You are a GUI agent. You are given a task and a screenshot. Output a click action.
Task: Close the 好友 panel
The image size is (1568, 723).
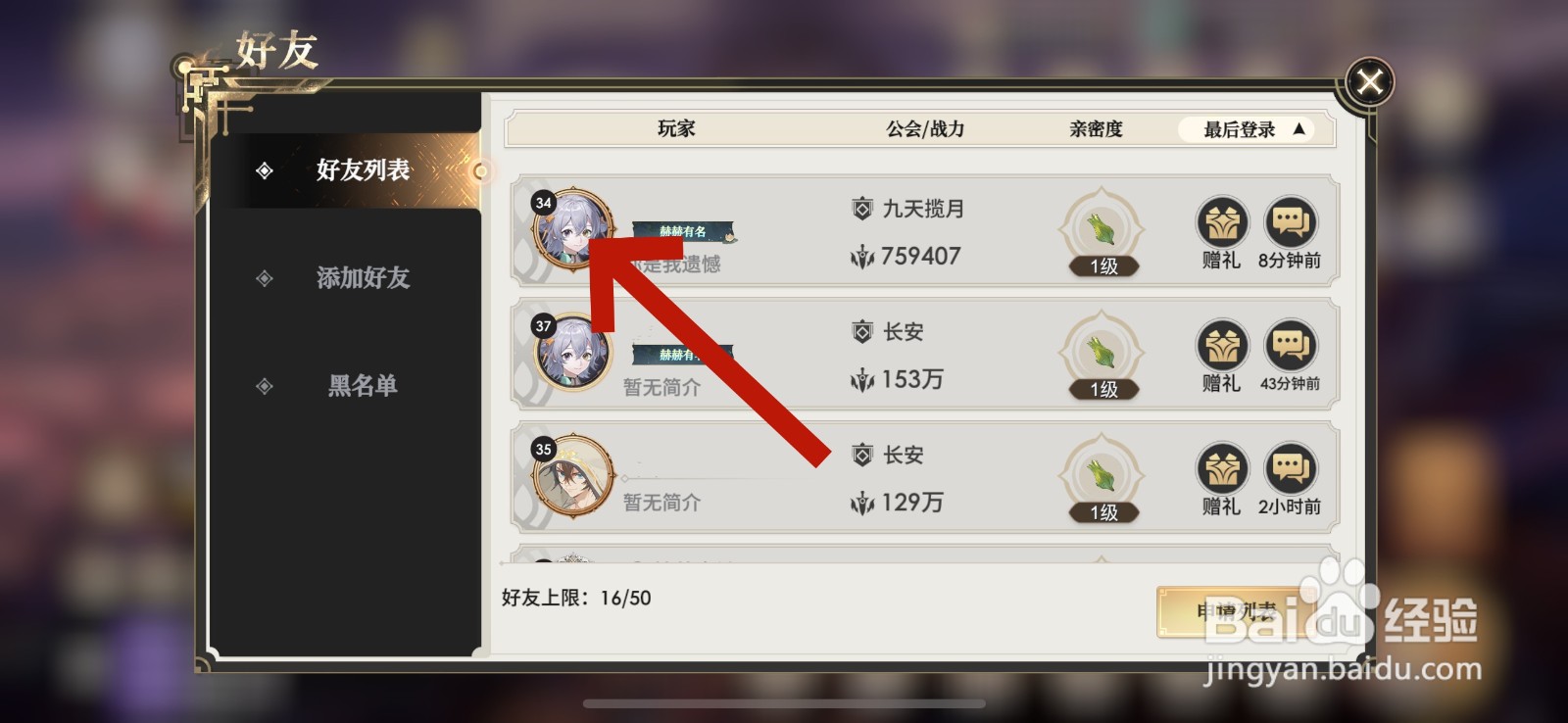[x=1370, y=81]
